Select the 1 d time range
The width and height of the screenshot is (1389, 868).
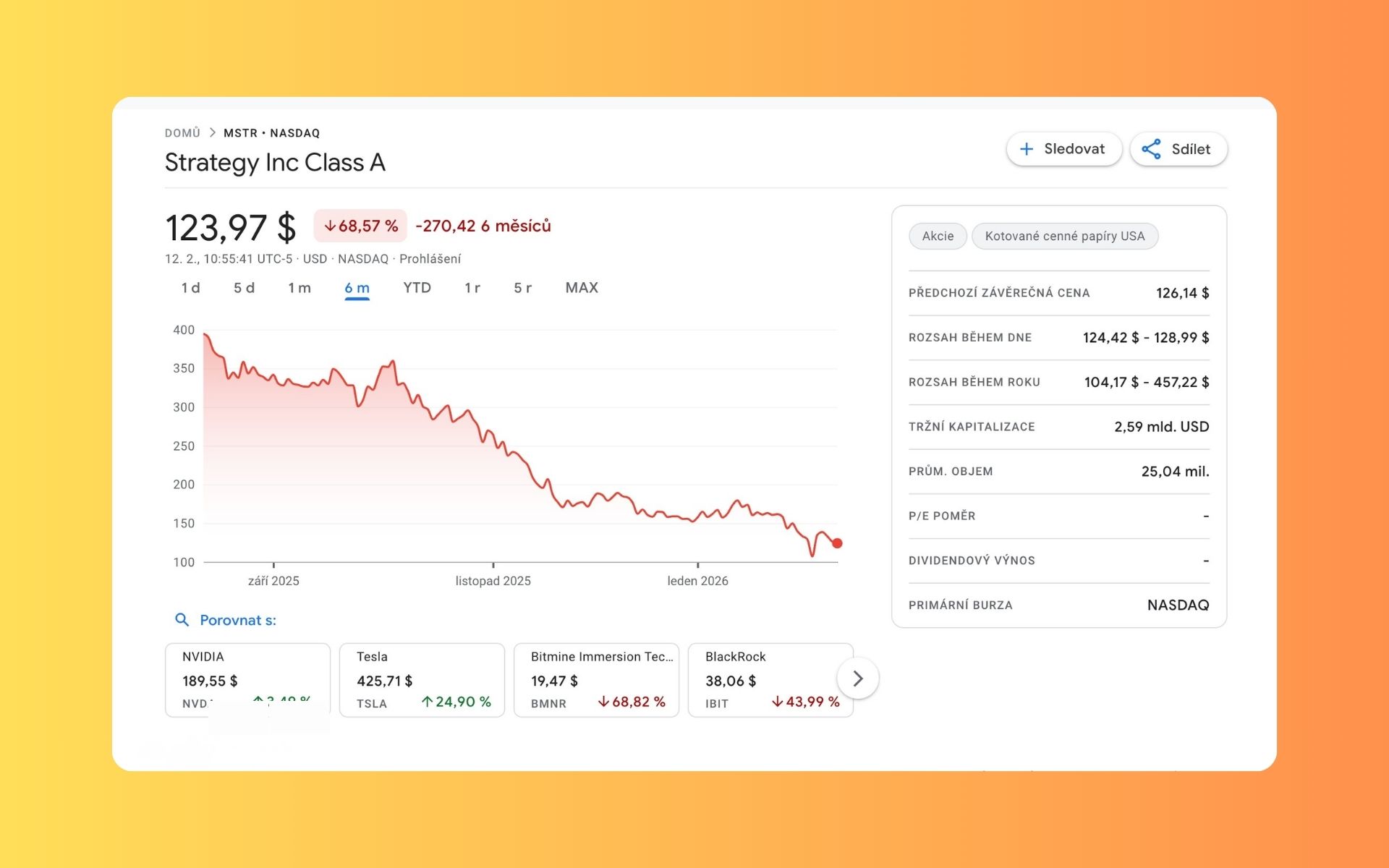coord(190,288)
